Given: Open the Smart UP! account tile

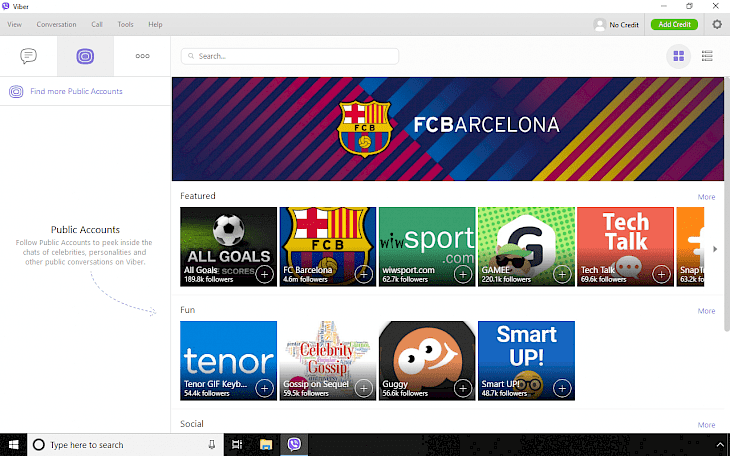Looking at the screenshot, I should pyautogui.click(x=526, y=361).
